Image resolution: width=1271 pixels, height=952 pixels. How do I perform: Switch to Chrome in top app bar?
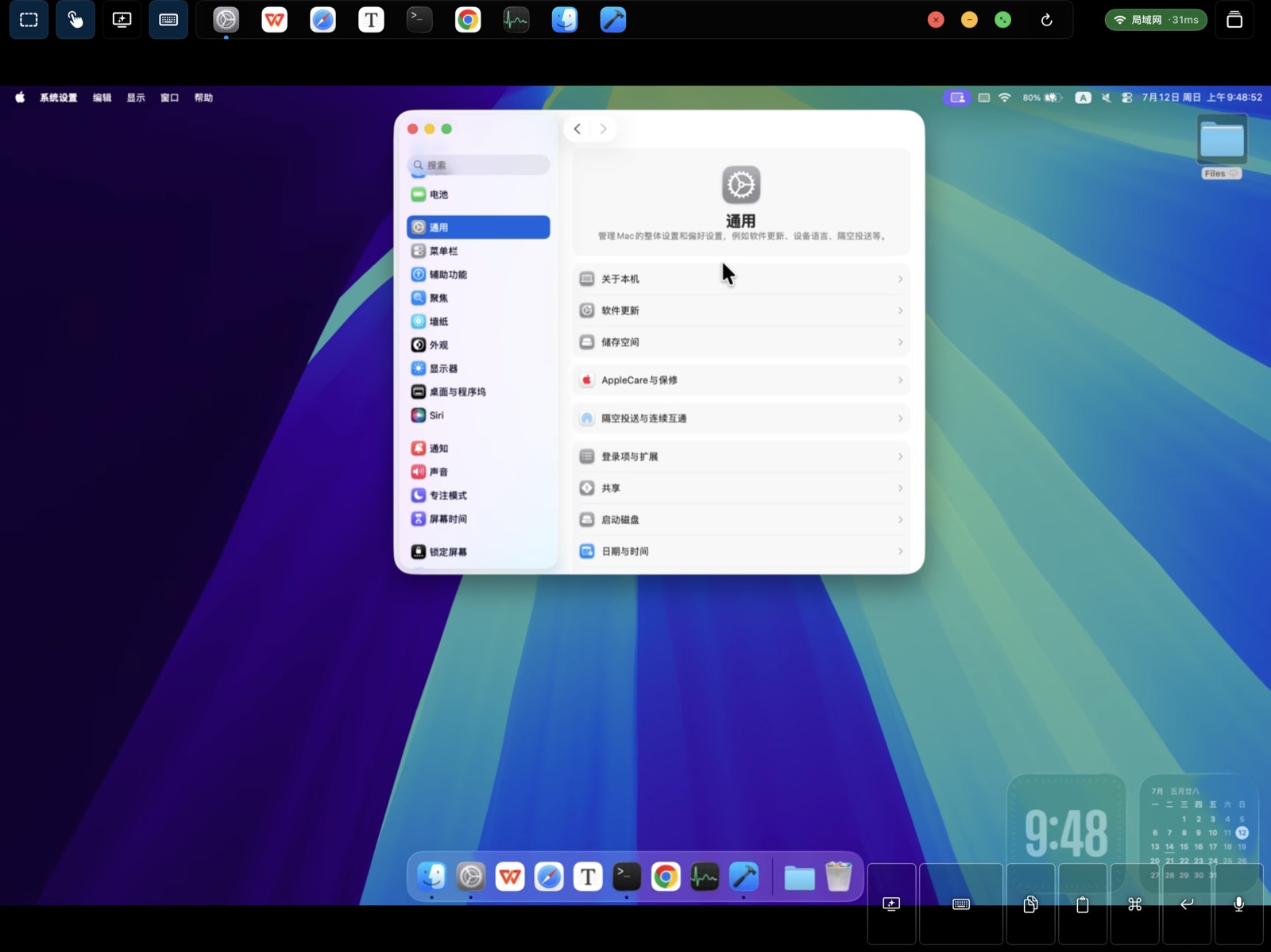tap(468, 20)
